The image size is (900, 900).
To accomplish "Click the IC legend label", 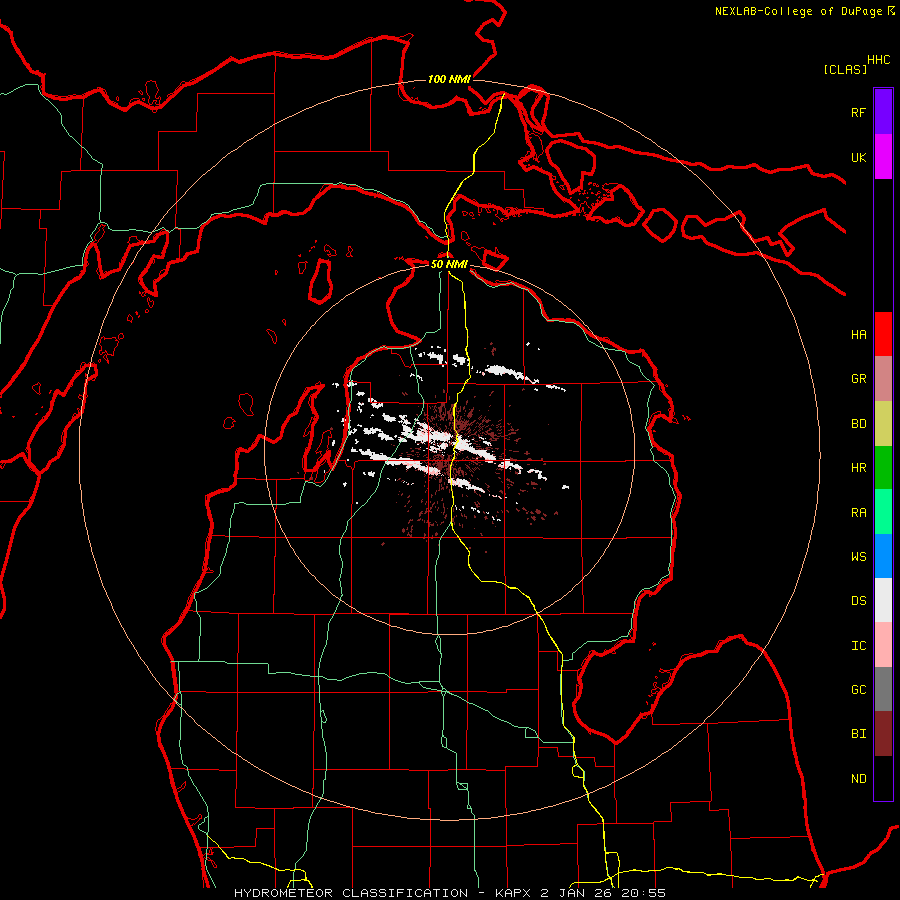I will (858, 646).
